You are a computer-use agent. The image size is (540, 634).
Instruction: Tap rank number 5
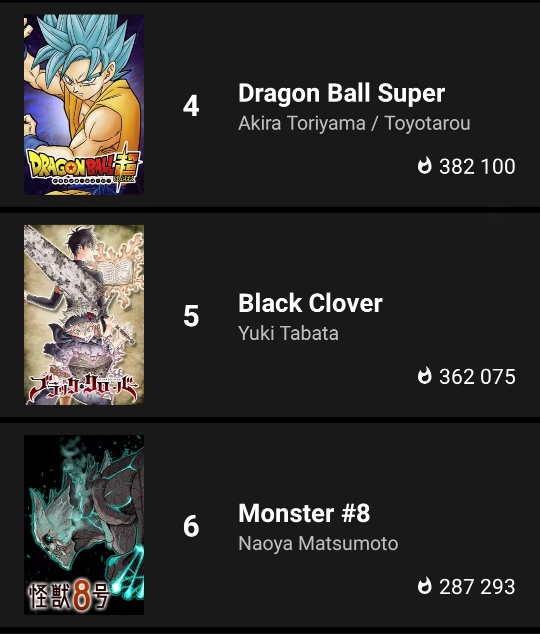191,316
